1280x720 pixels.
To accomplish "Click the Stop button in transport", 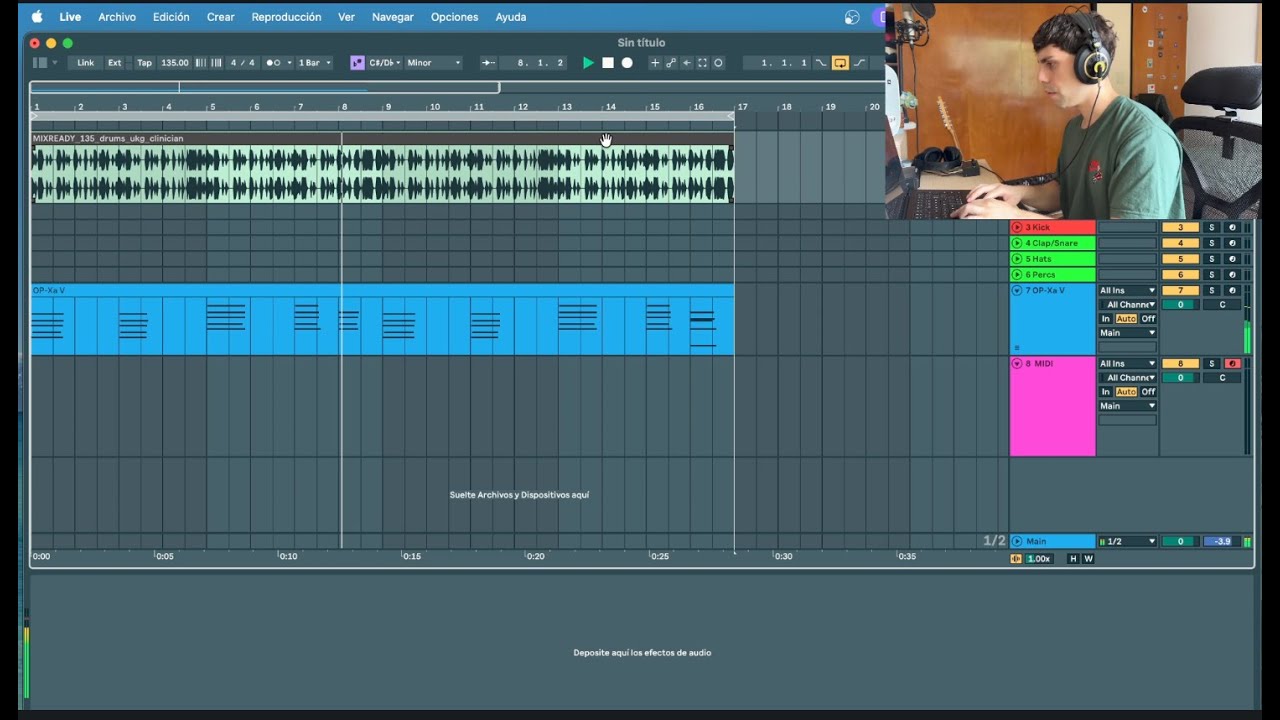I will pyautogui.click(x=607, y=62).
